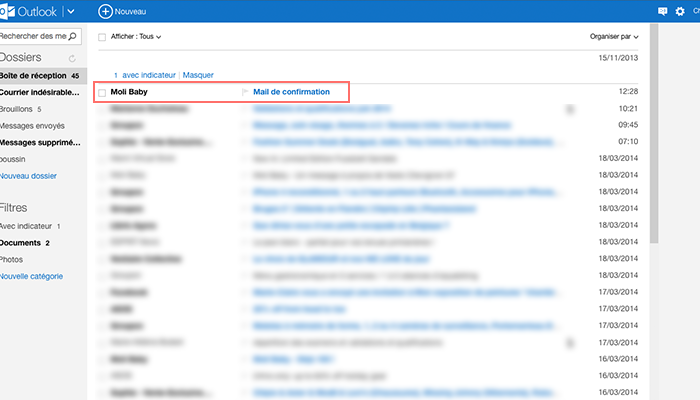This screenshot has height=400, width=700.
Task: Click the 12:28 timestamp of Moli Baby mail
Action: [628, 92]
